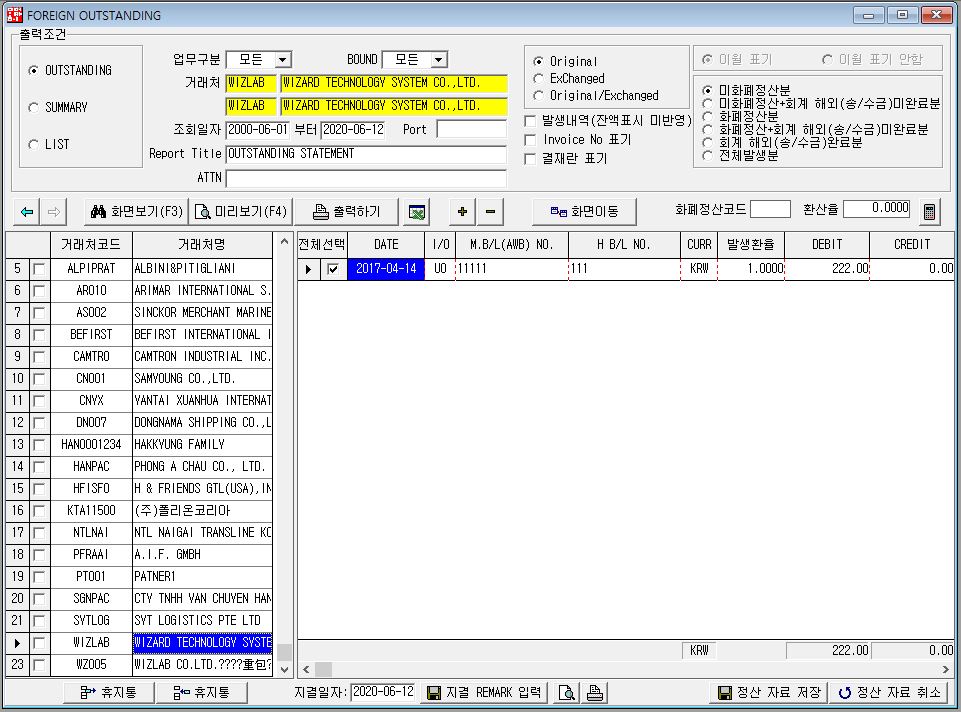The image size is (961, 712).
Task: Select 전체발생분 radio option
Action: 740,156
